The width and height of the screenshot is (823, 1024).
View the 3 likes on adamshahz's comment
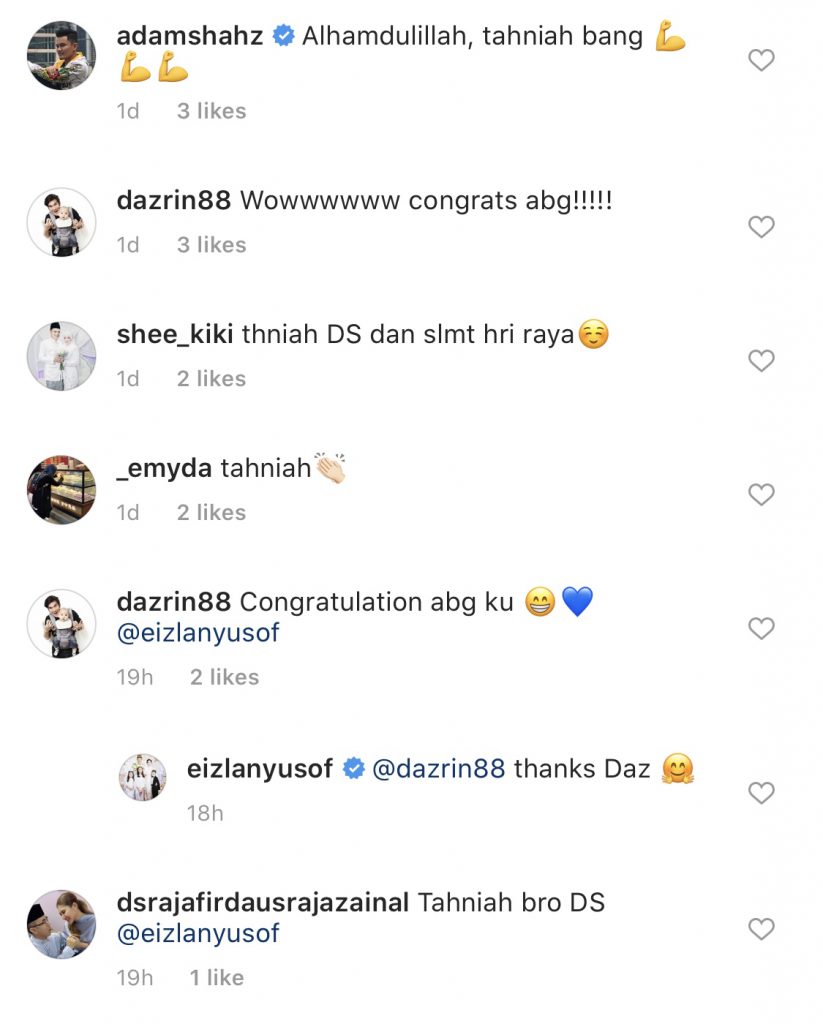click(212, 111)
